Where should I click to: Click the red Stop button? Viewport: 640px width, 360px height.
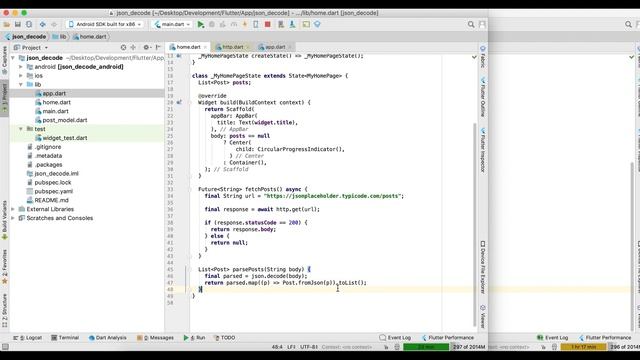pyautogui.click(x=267, y=24)
